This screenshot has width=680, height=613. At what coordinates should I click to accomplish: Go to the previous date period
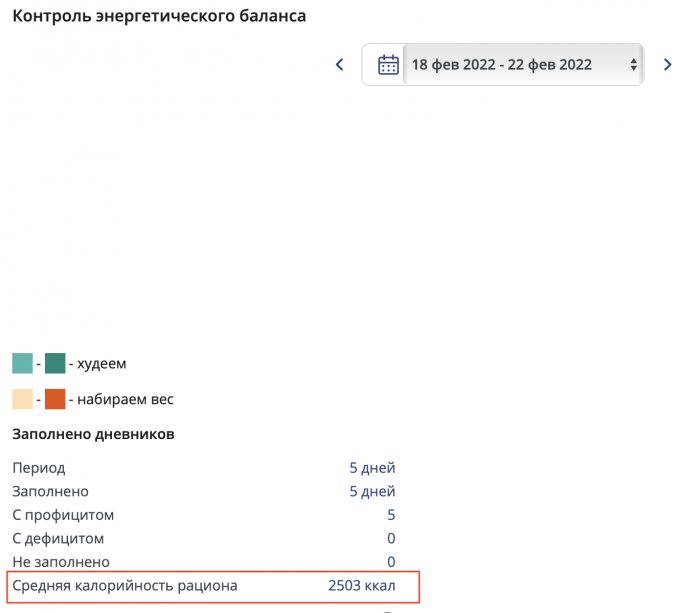coord(339,65)
